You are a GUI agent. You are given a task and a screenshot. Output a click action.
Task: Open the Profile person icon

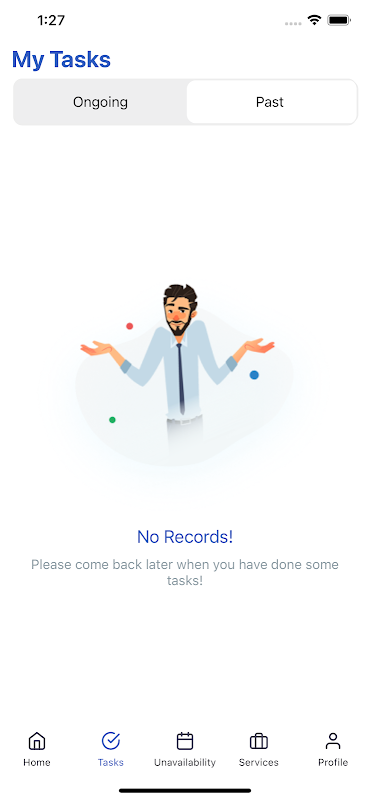(333, 741)
